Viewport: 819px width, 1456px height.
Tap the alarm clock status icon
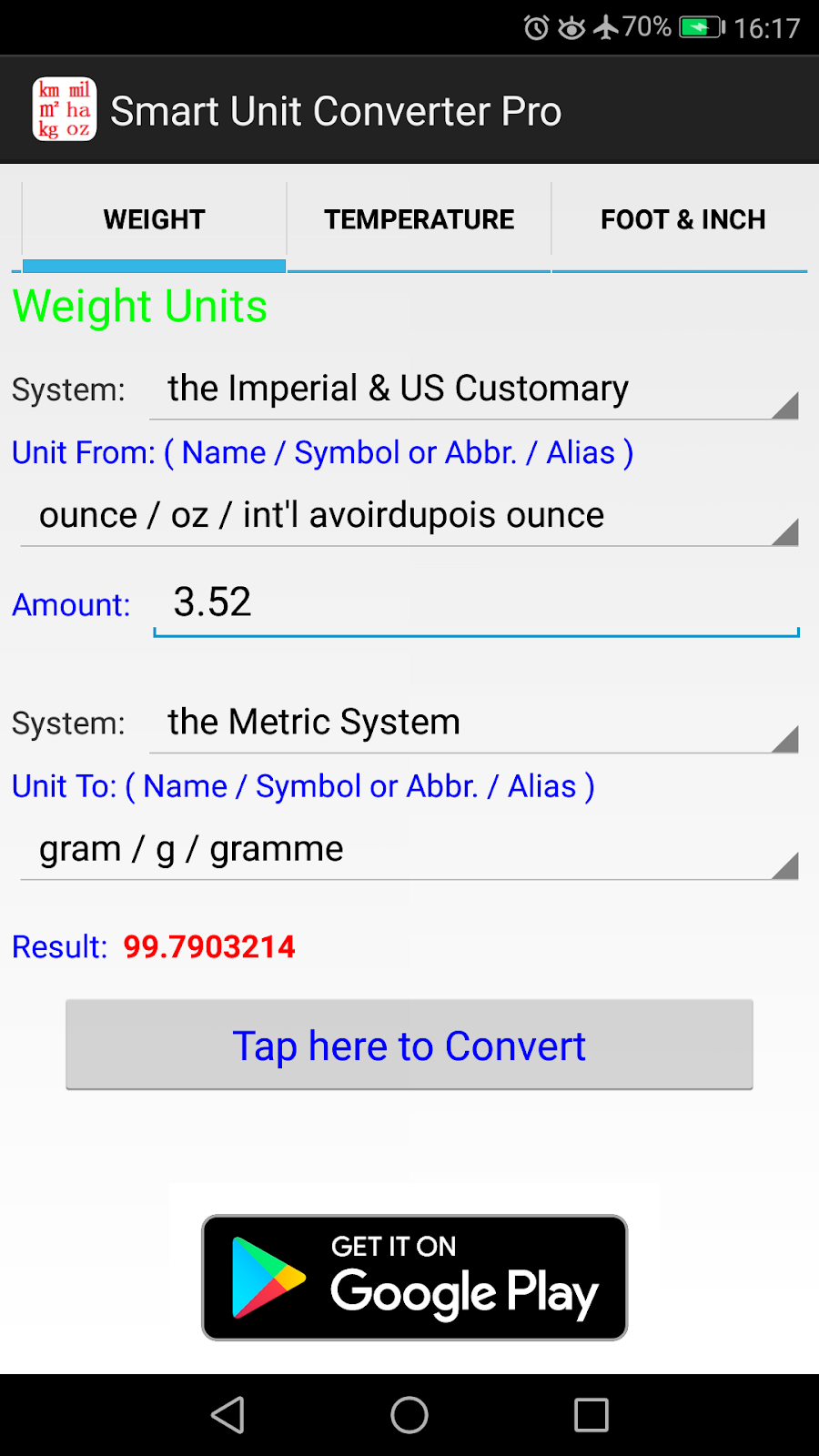(537, 28)
